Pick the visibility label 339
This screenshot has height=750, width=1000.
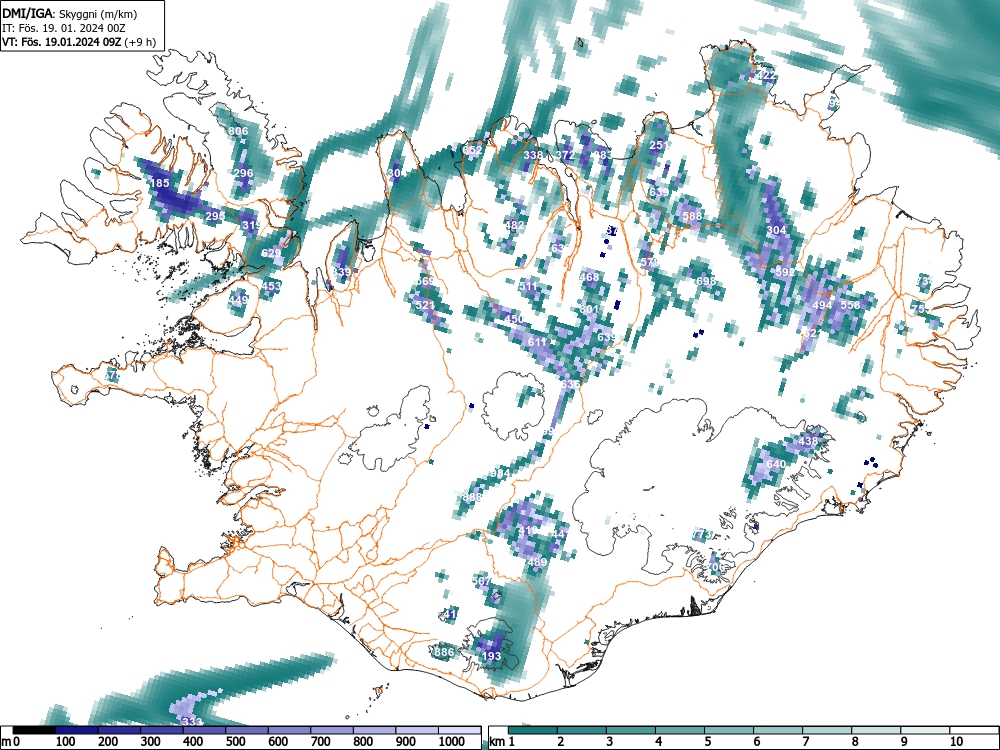click(342, 272)
